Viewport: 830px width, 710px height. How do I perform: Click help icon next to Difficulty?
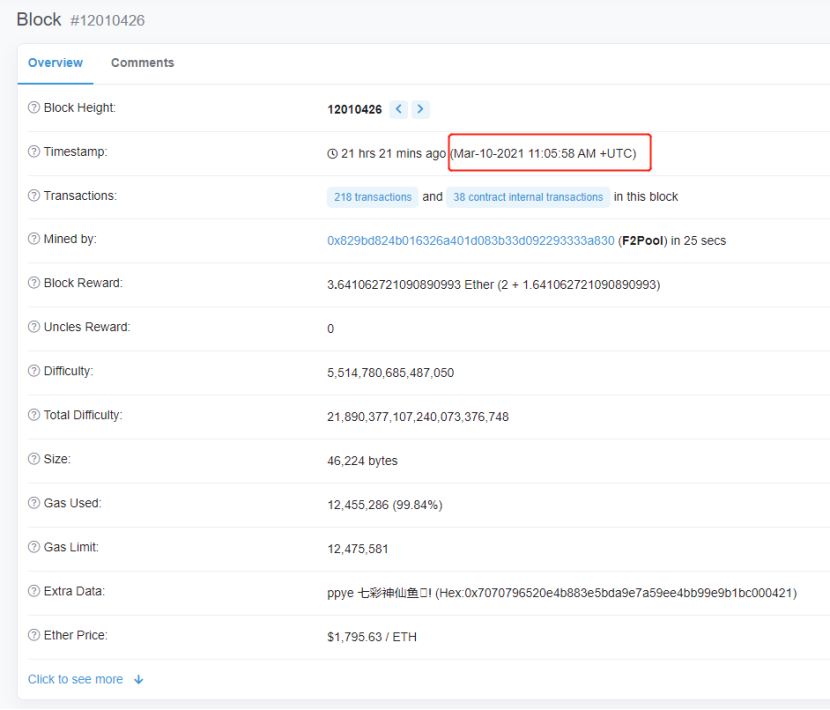pyautogui.click(x=34, y=372)
